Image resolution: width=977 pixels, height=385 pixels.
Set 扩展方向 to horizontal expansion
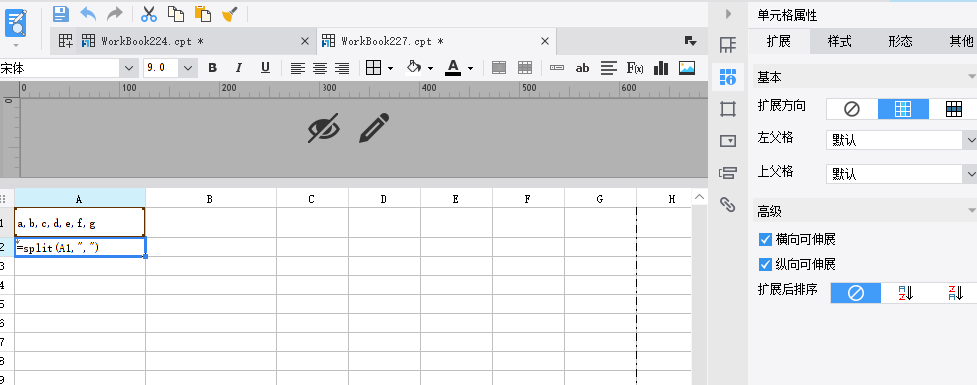tap(953, 109)
